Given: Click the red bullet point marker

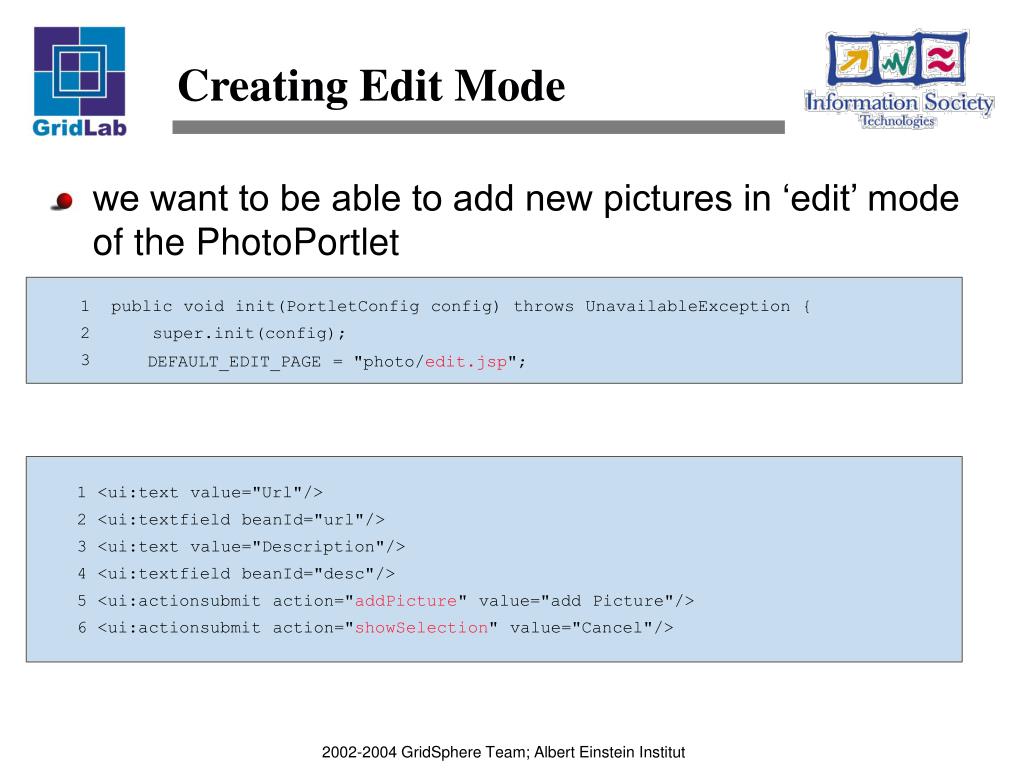Looking at the screenshot, I should 63,201.
